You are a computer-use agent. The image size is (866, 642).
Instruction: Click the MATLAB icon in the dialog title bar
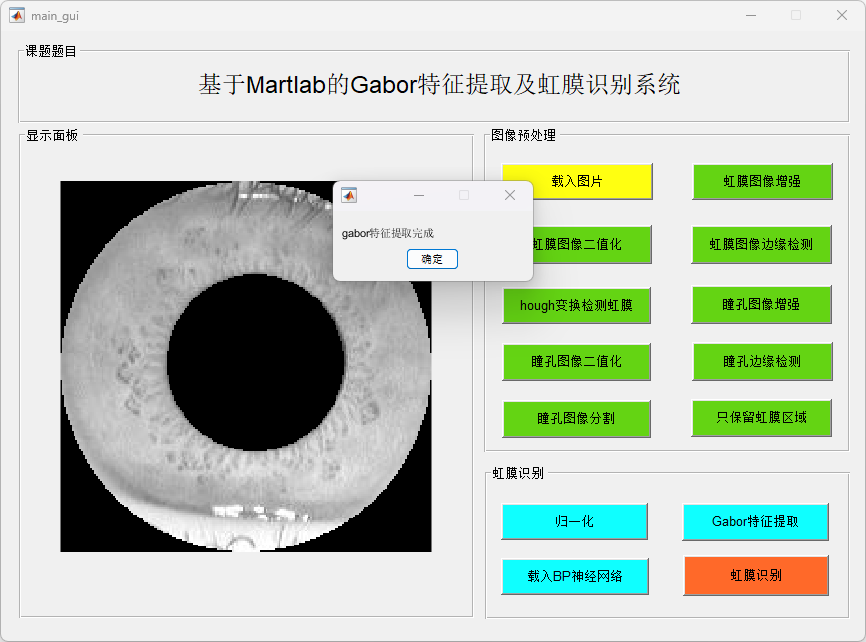349,195
